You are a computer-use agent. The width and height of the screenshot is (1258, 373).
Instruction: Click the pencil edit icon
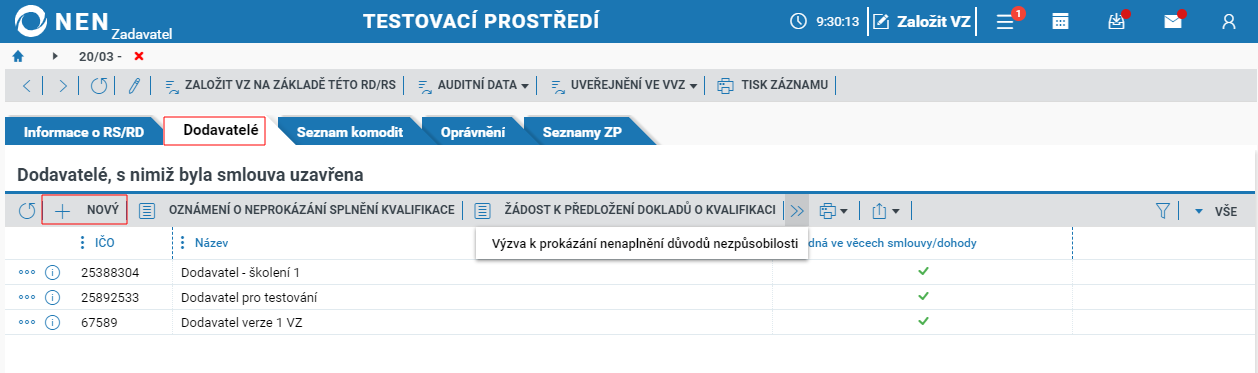tap(133, 85)
